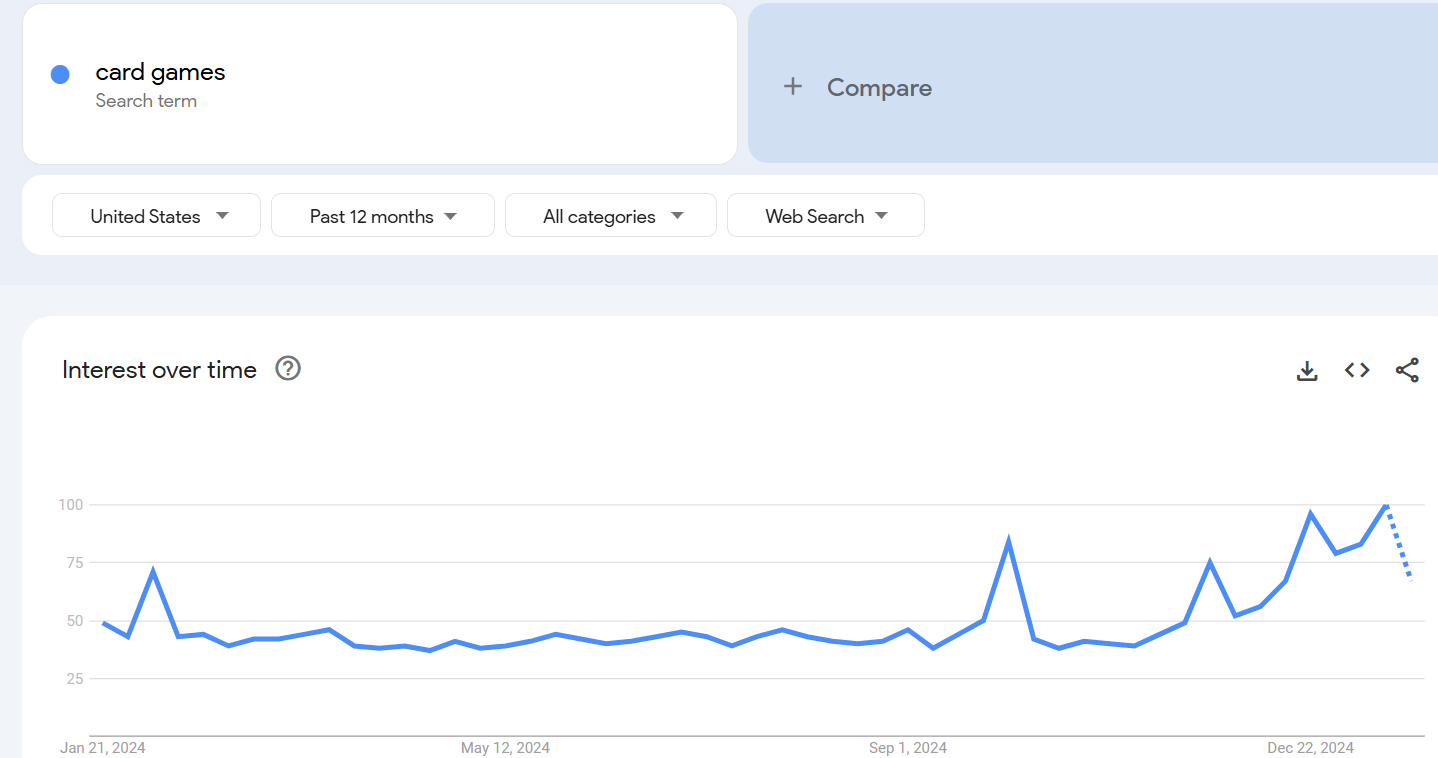Click the 100 mark on the y-axis

(70, 505)
